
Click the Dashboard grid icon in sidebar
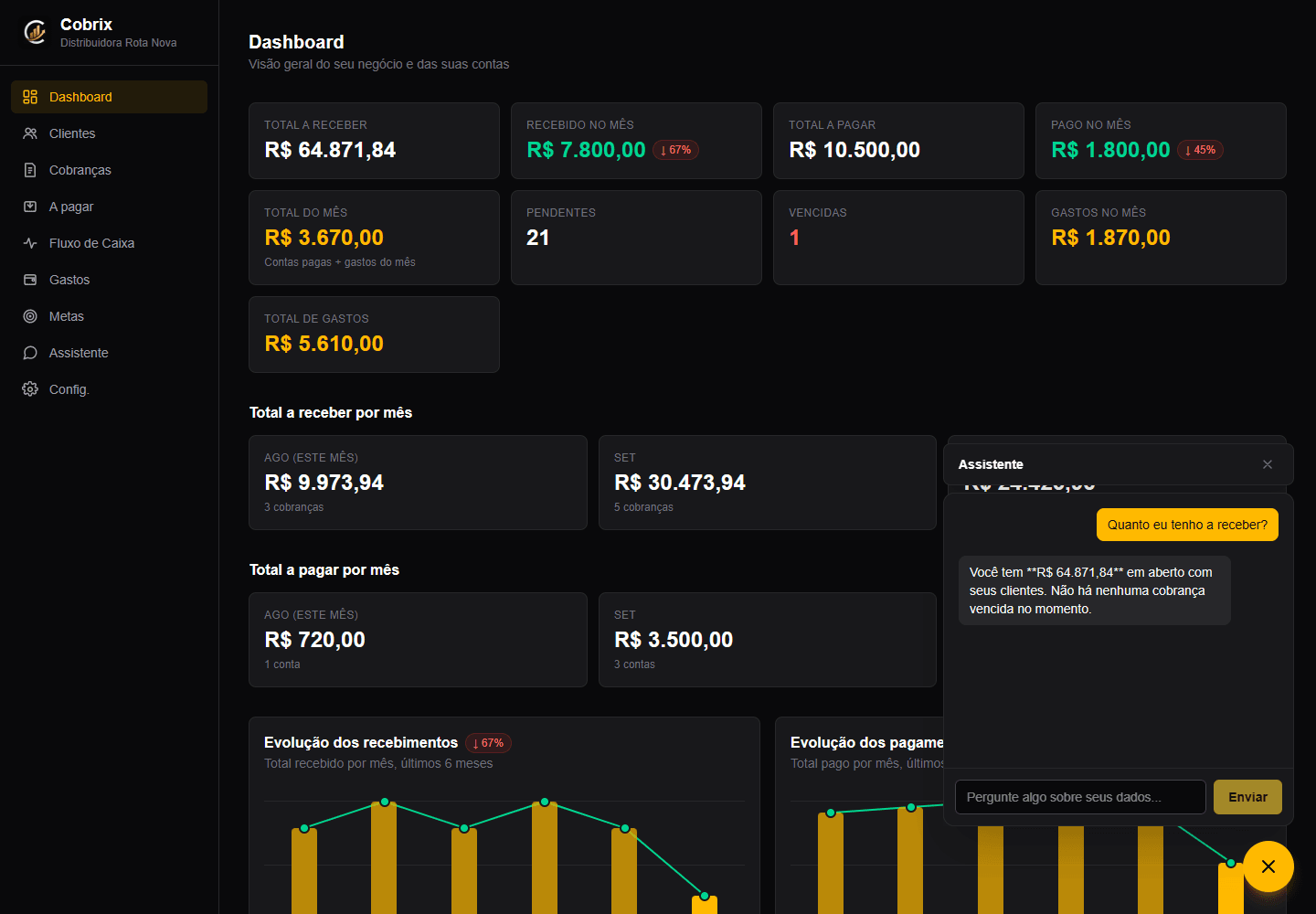pos(30,97)
